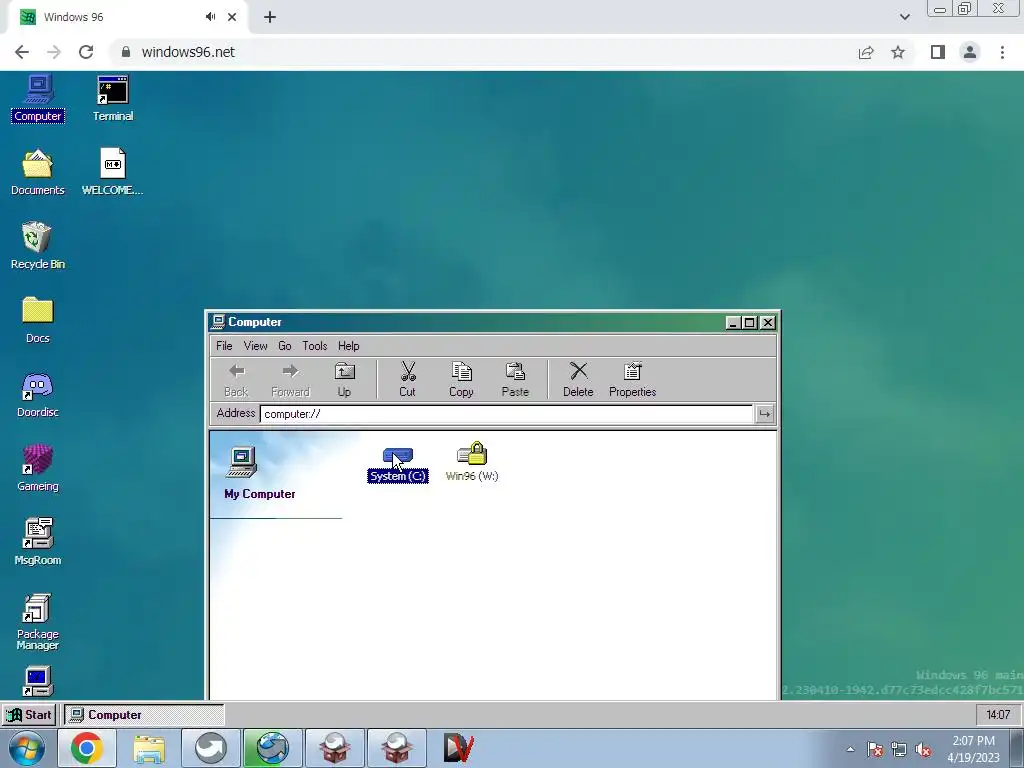Screen dimensions: 1024x768
Task: Select the Win96 (W:) locked drive
Action: (x=472, y=462)
